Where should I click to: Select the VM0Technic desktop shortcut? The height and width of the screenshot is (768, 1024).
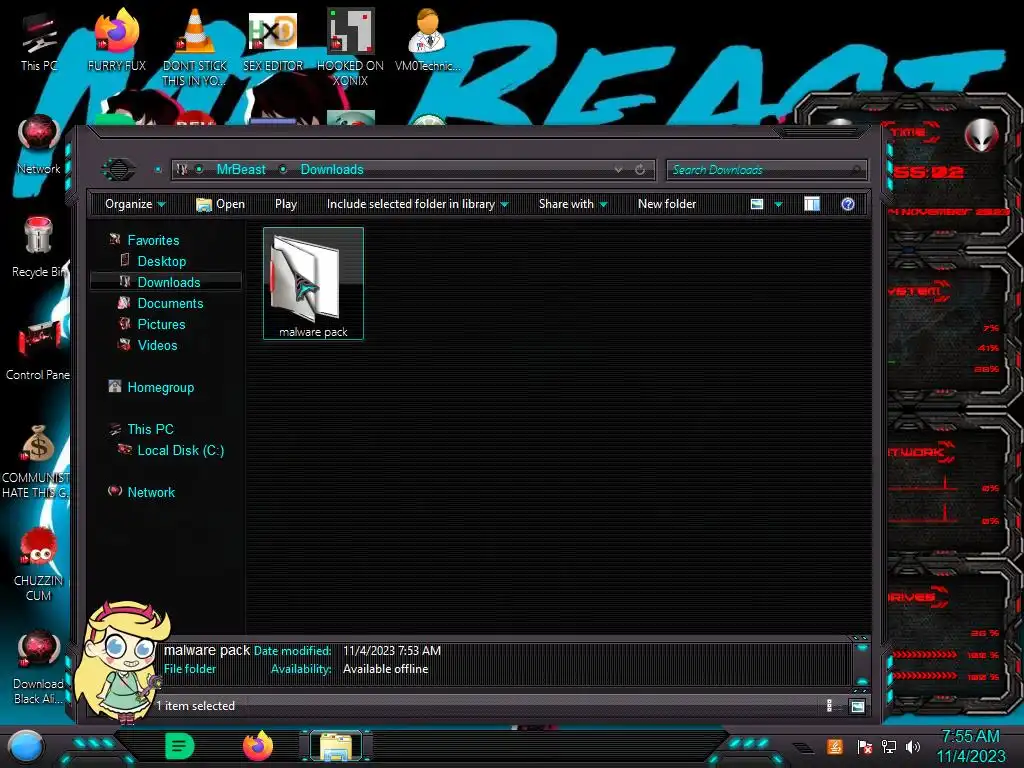428,40
